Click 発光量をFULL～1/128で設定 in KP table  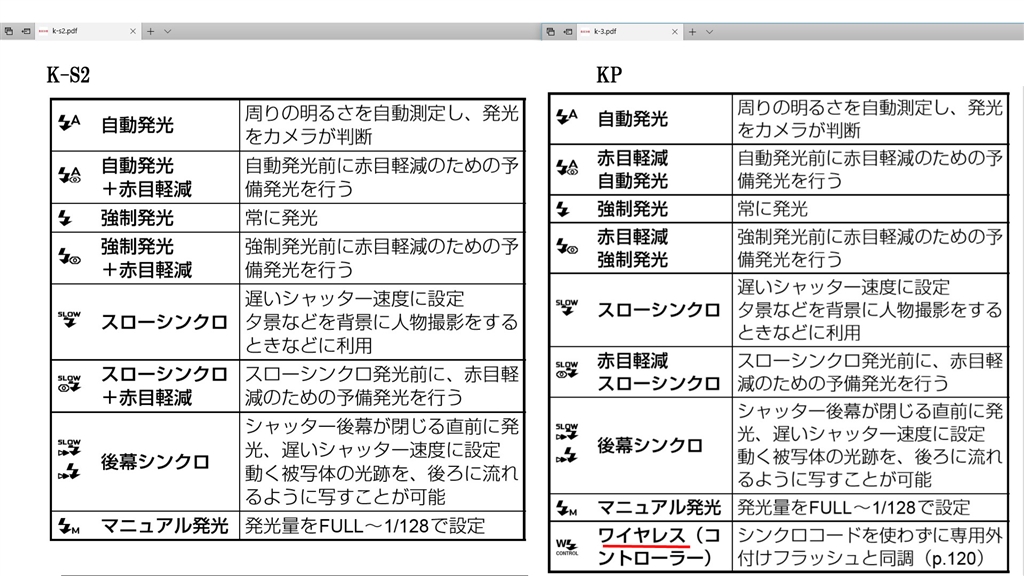click(854, 507)
